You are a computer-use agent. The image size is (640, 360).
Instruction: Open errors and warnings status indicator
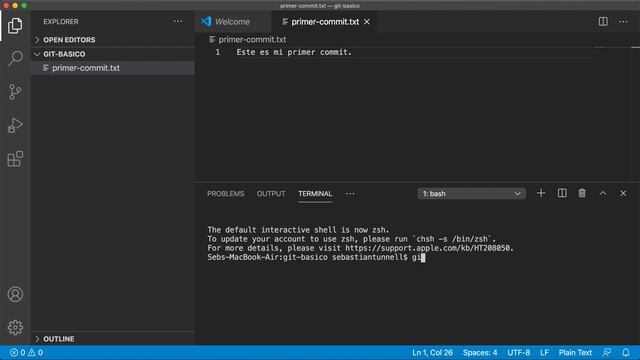click(26, 353)
